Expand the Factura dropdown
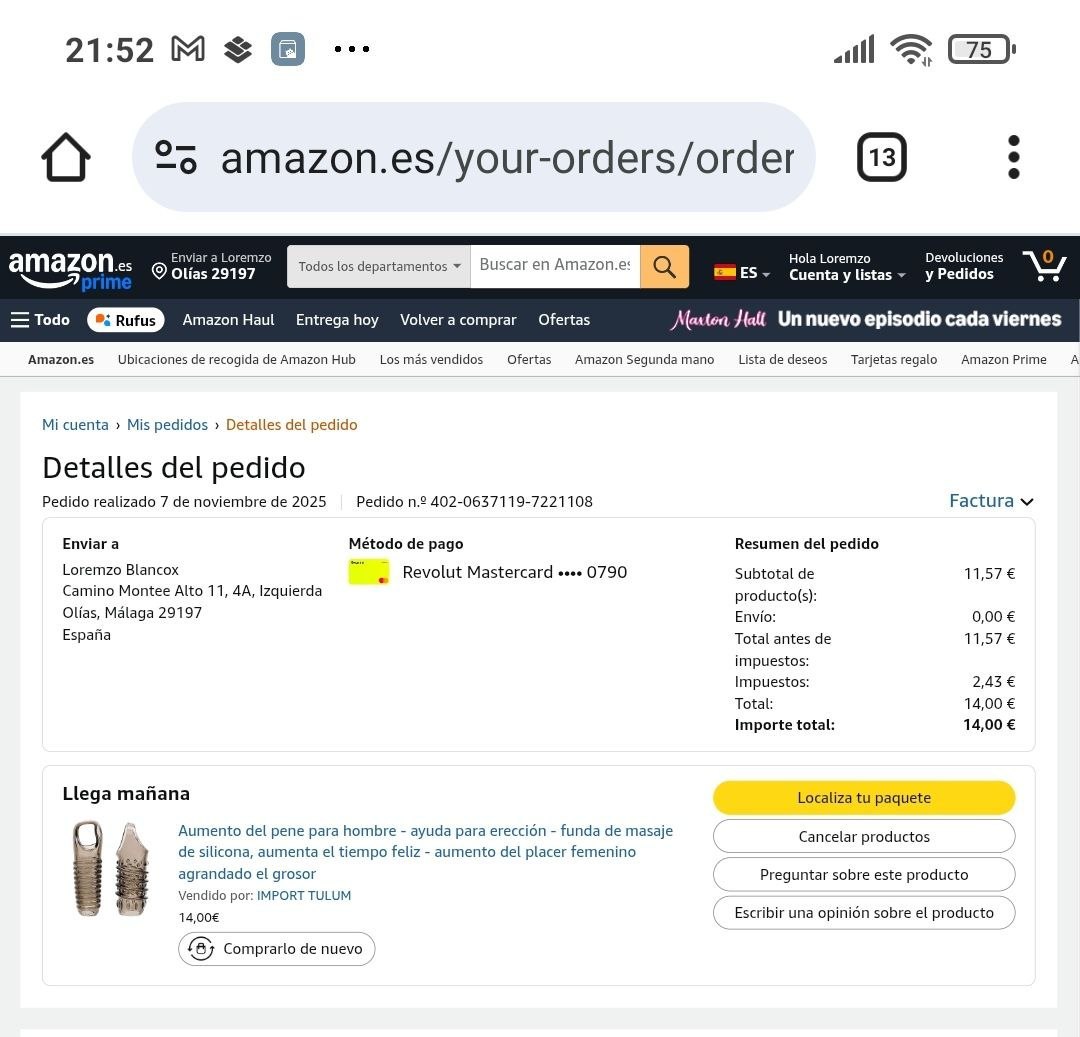Screen dimensions: 1080x1037 (x=990, y=501)
